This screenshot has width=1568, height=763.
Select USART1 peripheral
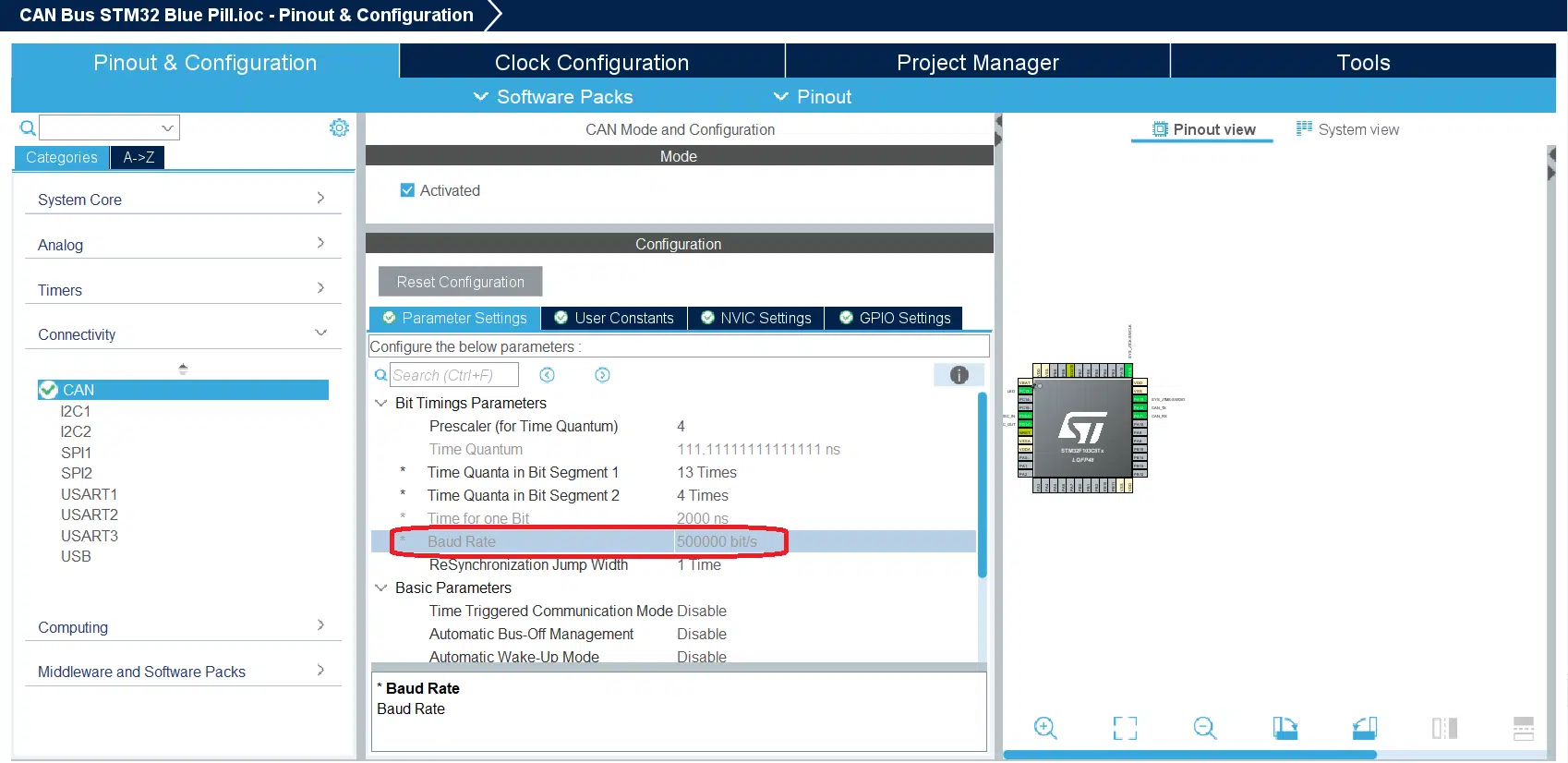tap(89, 494)
